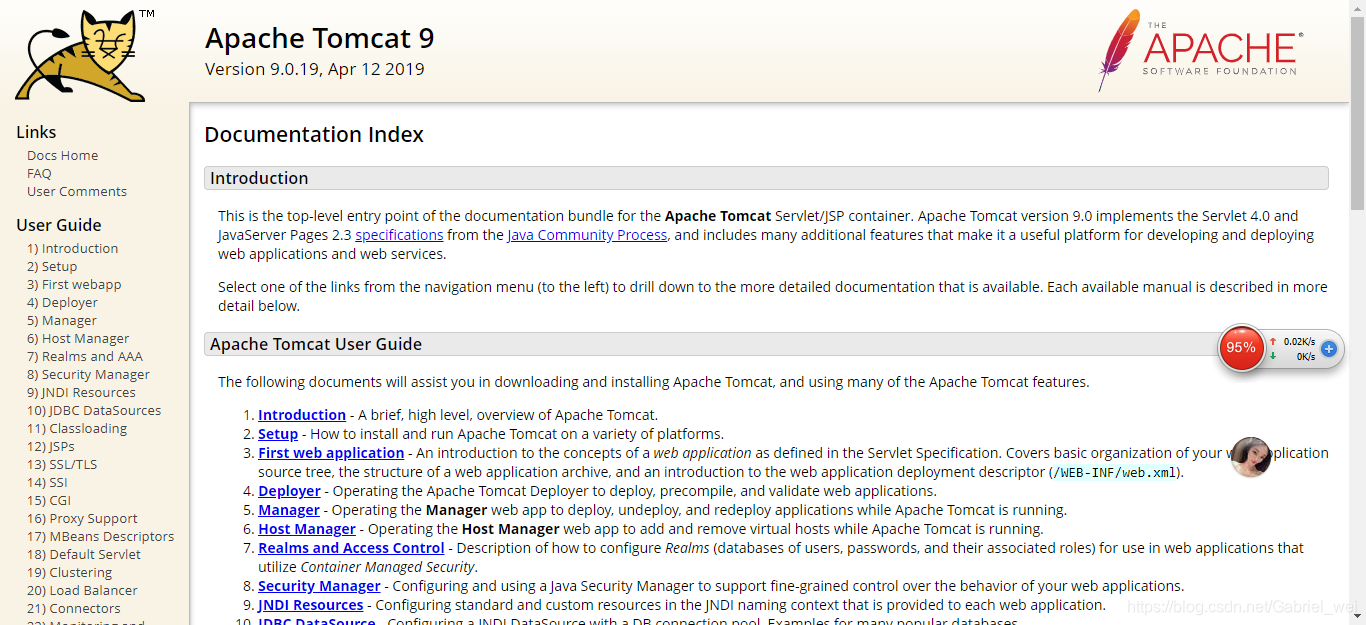Go to 5) Manager in sidebar
Image resolution: width=1366 pixels, height=625 pixels.
coord(62,320)
